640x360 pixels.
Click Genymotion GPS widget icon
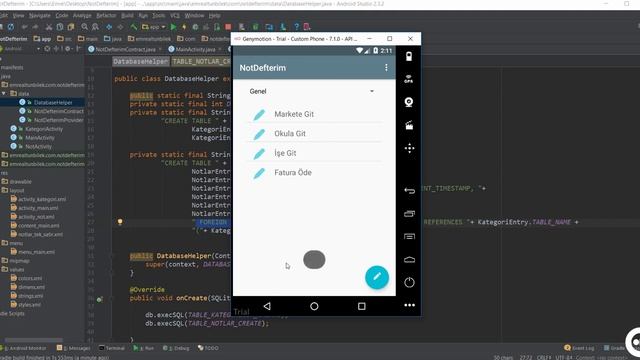pos(409,79)
